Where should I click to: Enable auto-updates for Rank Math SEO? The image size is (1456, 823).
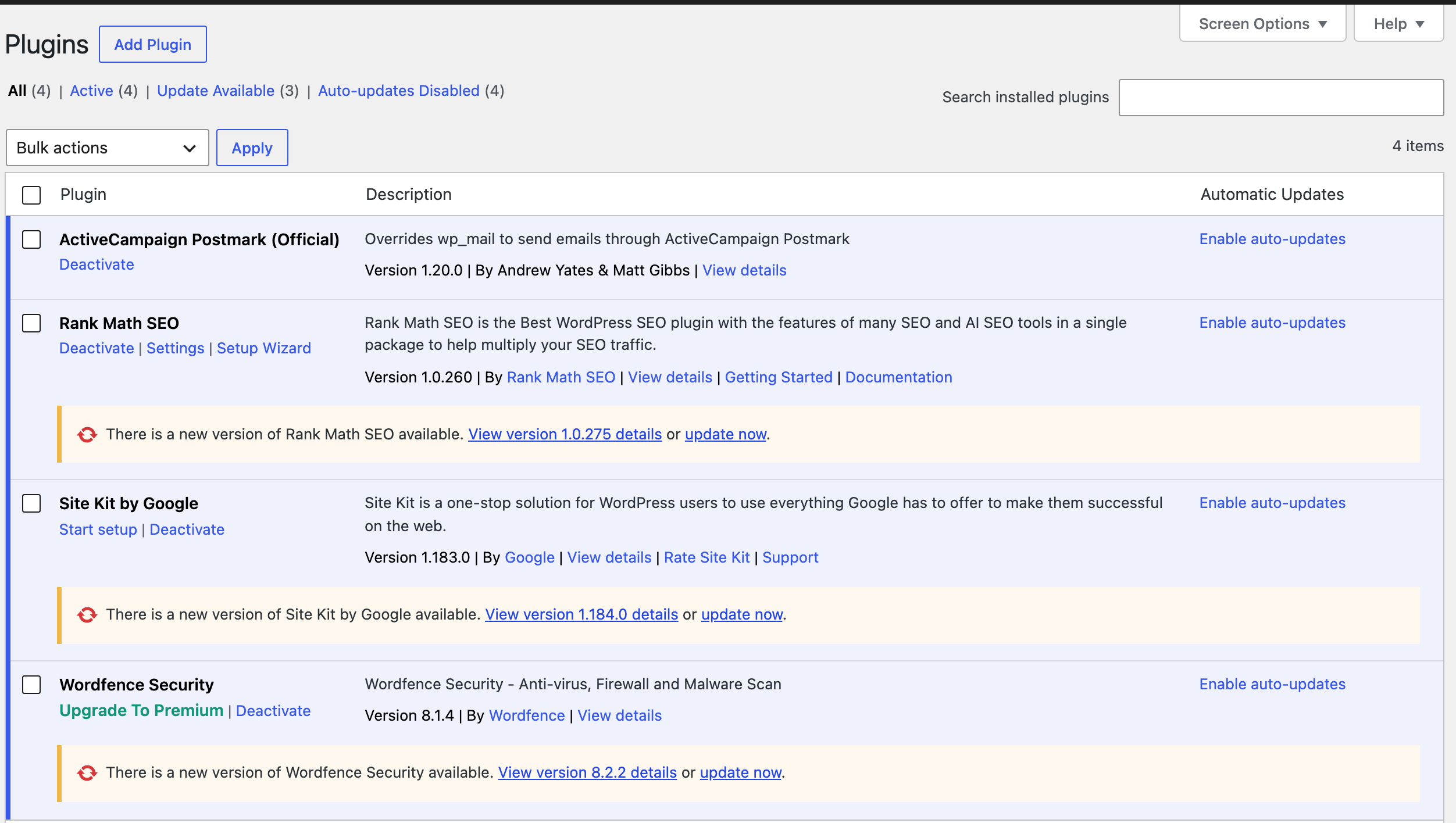pos(1272,323)
